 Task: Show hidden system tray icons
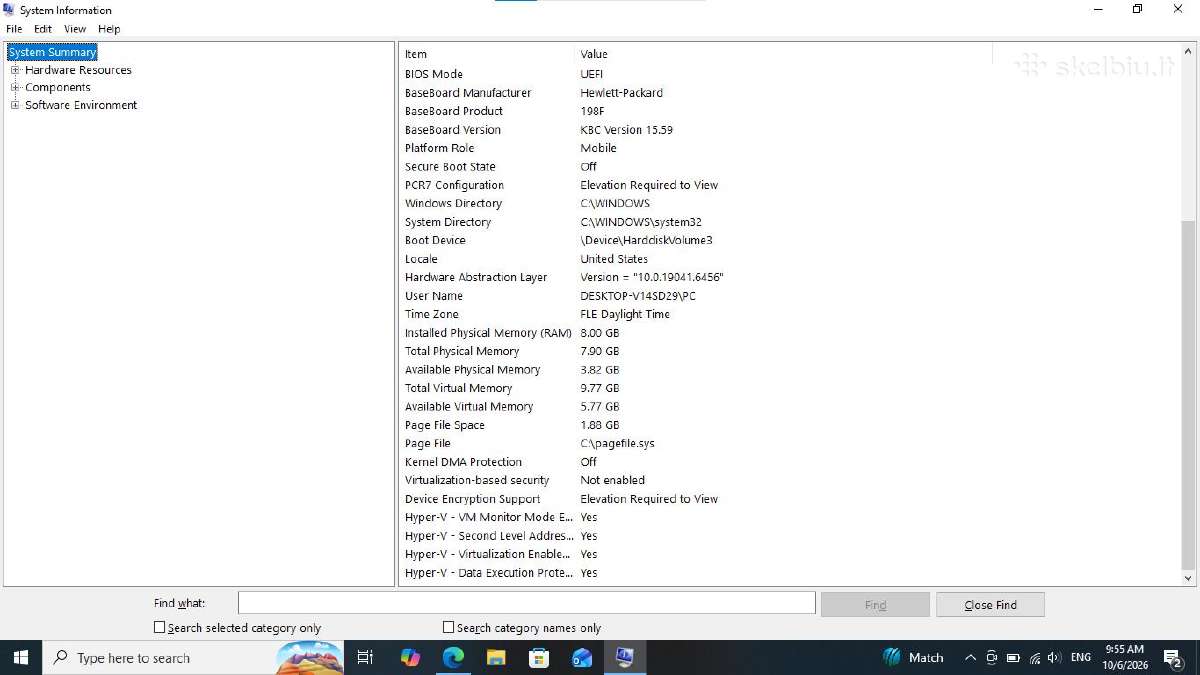(x=970, y=657)
